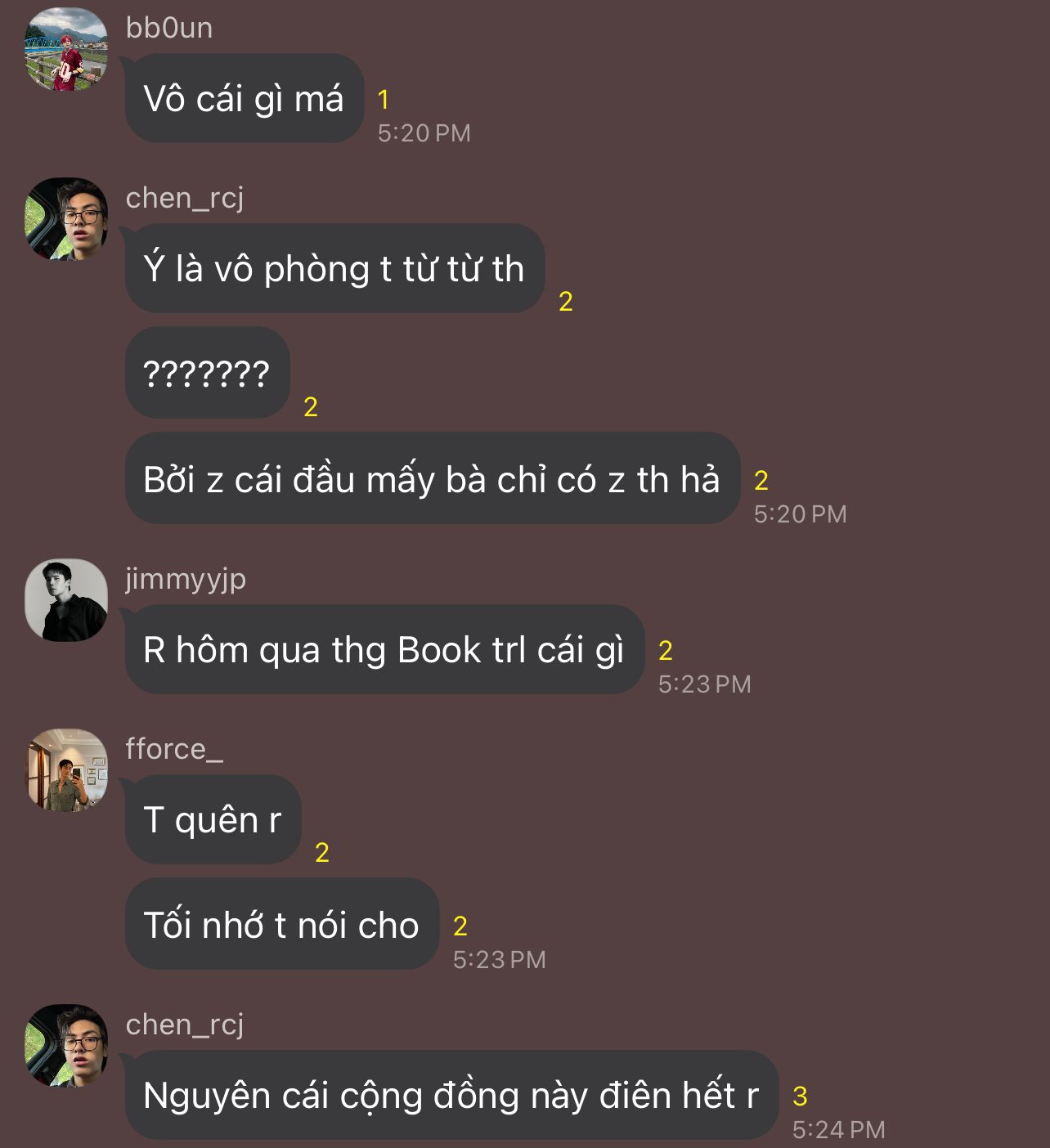Select the 'Vô cái gì má' message bubble
Image resolution: width=1050 pixels, height=1148 pixels.
point(245,99)
